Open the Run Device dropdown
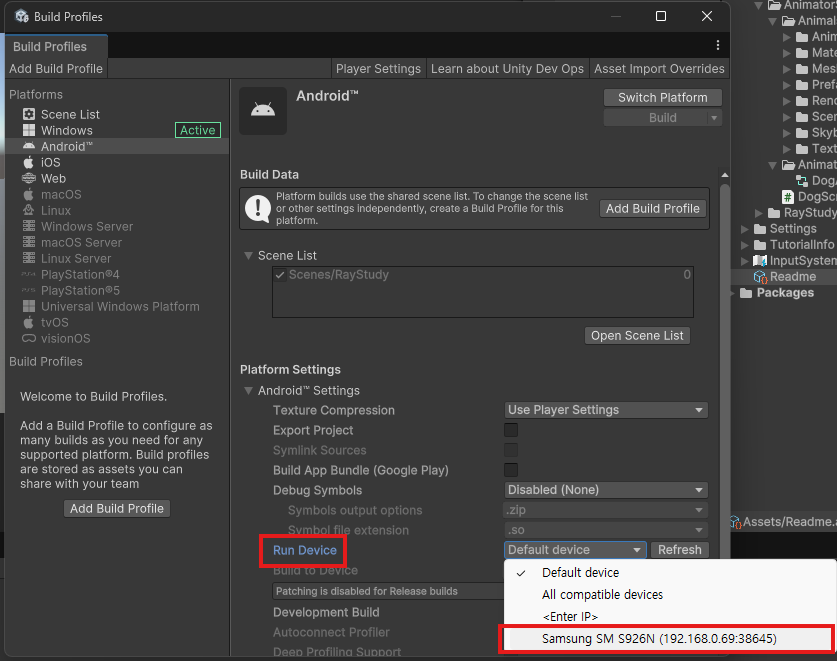Screen dimensions: 837x661 tap(575, 550)
